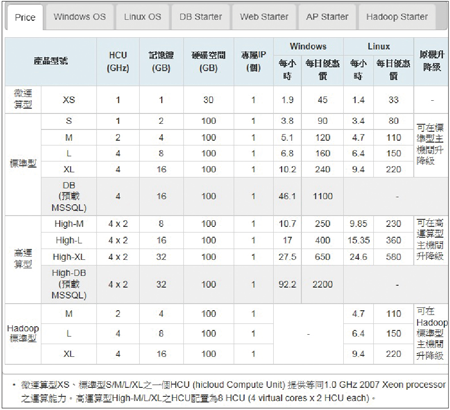Click the 27.5 Windows hourly price
The height and width of the screenshot is (410, 450).
tap(287, 257)
